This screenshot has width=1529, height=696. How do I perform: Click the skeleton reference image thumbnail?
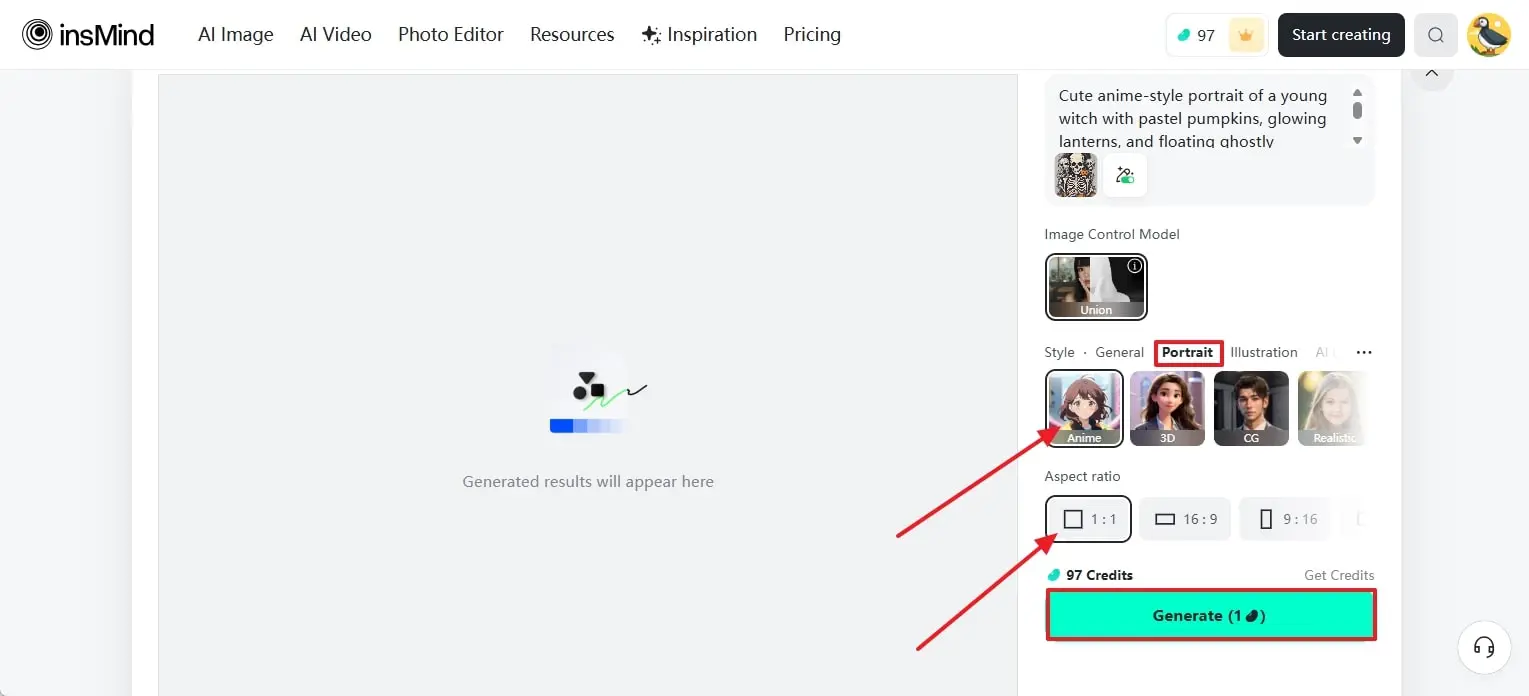tap(1076, 175)
